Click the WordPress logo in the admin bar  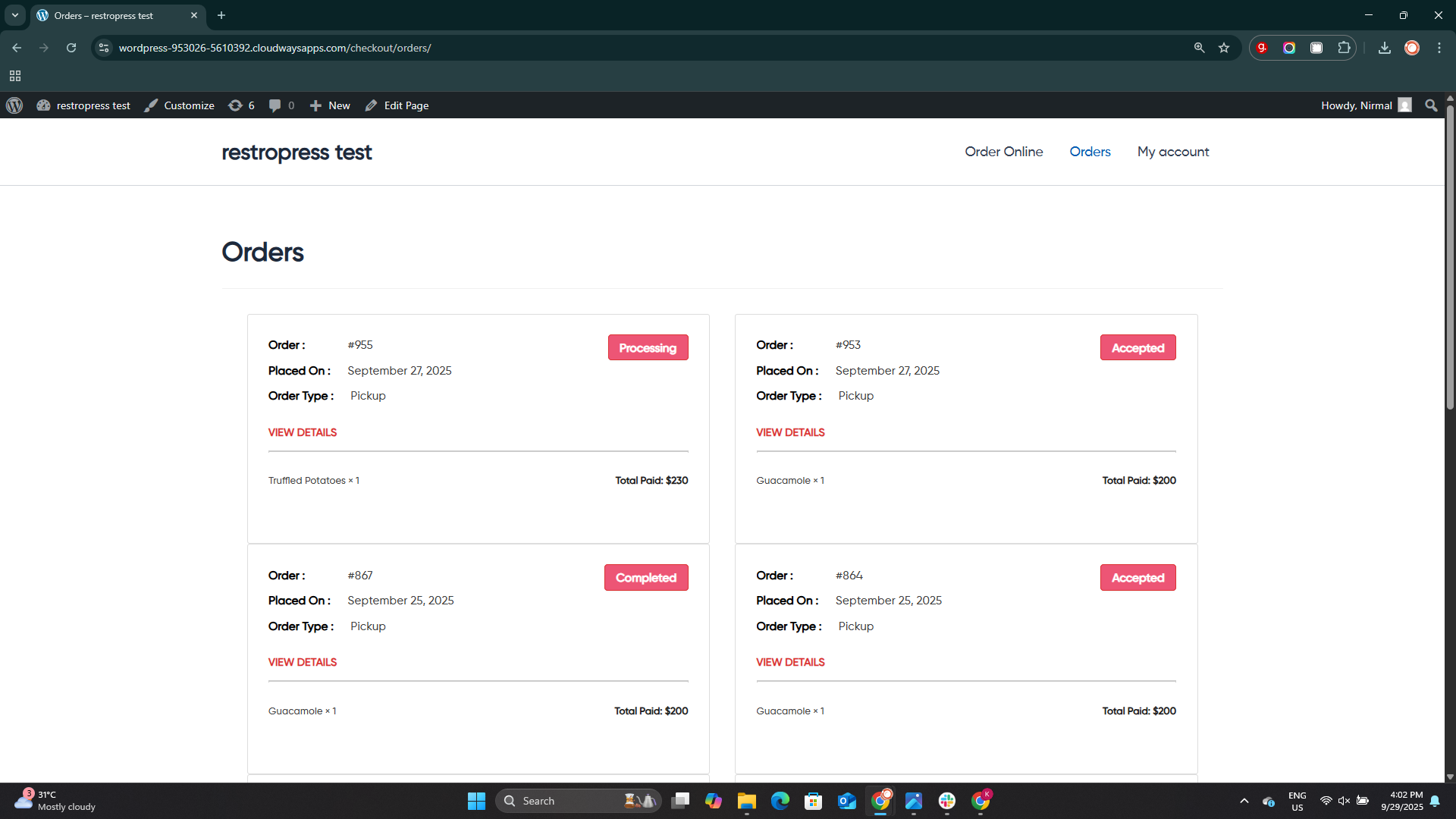(x=14, y=105)
